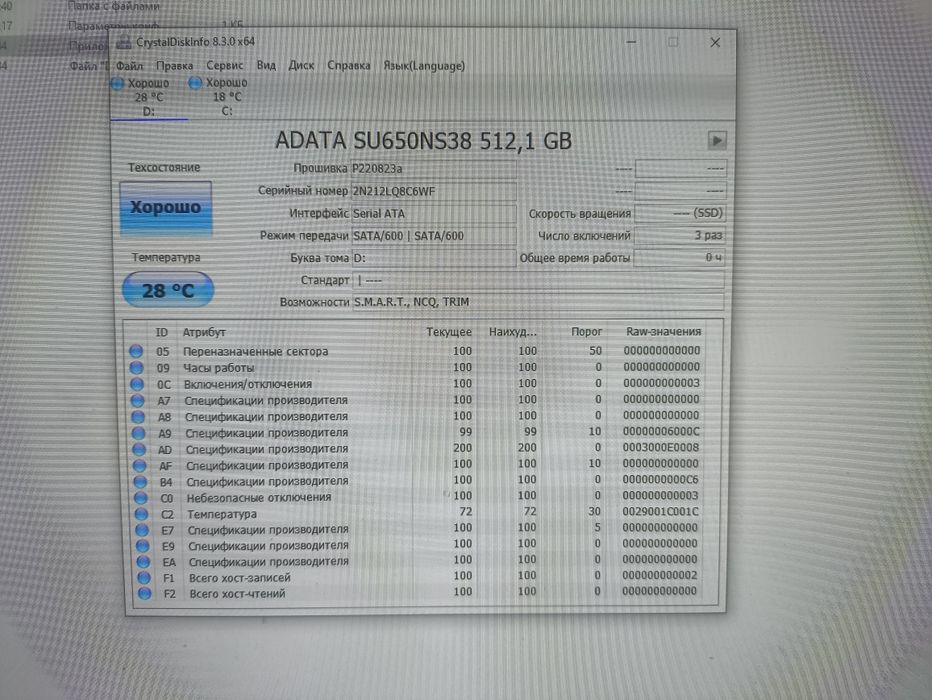This screenshot has width=932, height=700.
Task: Click status icon for attribute E9
Action: click(143, 546)
